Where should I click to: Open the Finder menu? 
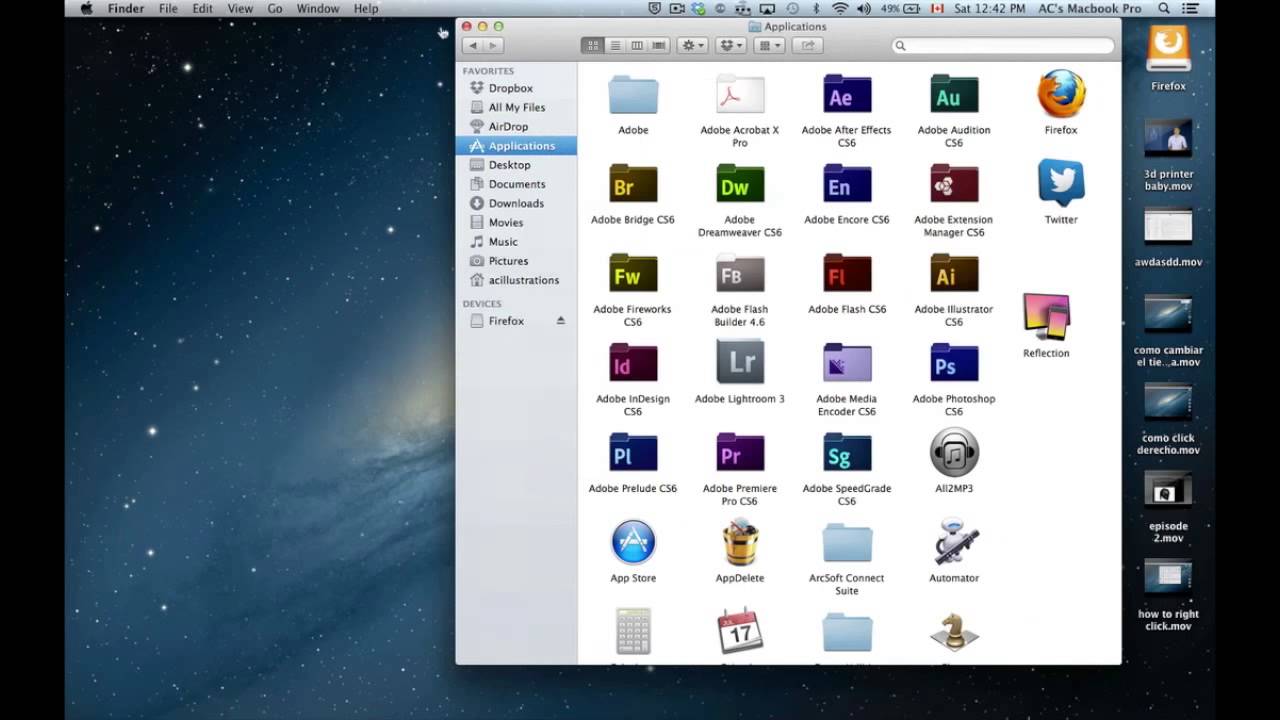pyautogui.click(x=126, y=8)
